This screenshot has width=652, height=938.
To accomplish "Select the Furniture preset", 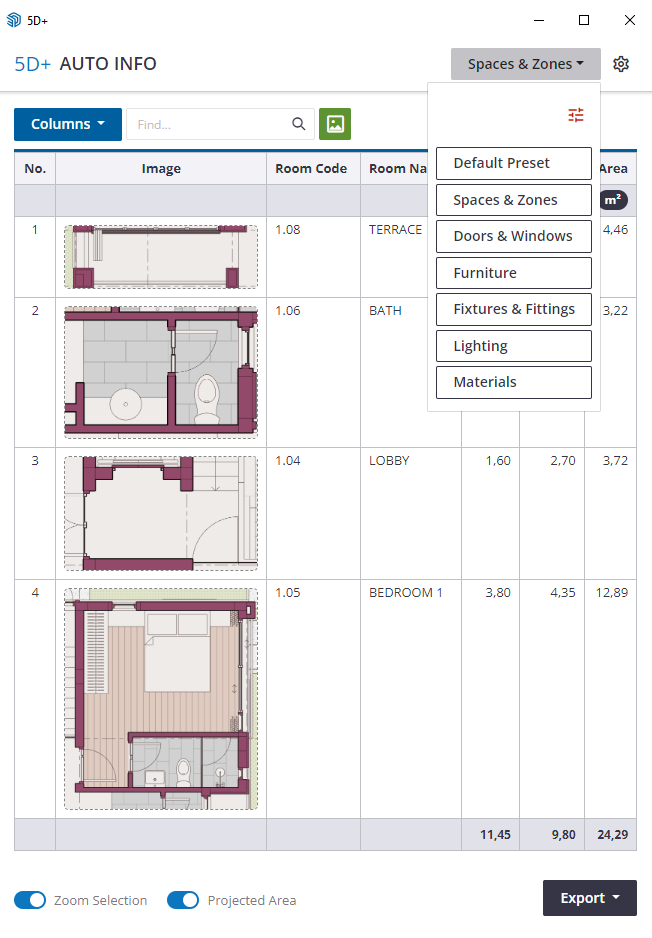I will point(514,273).
